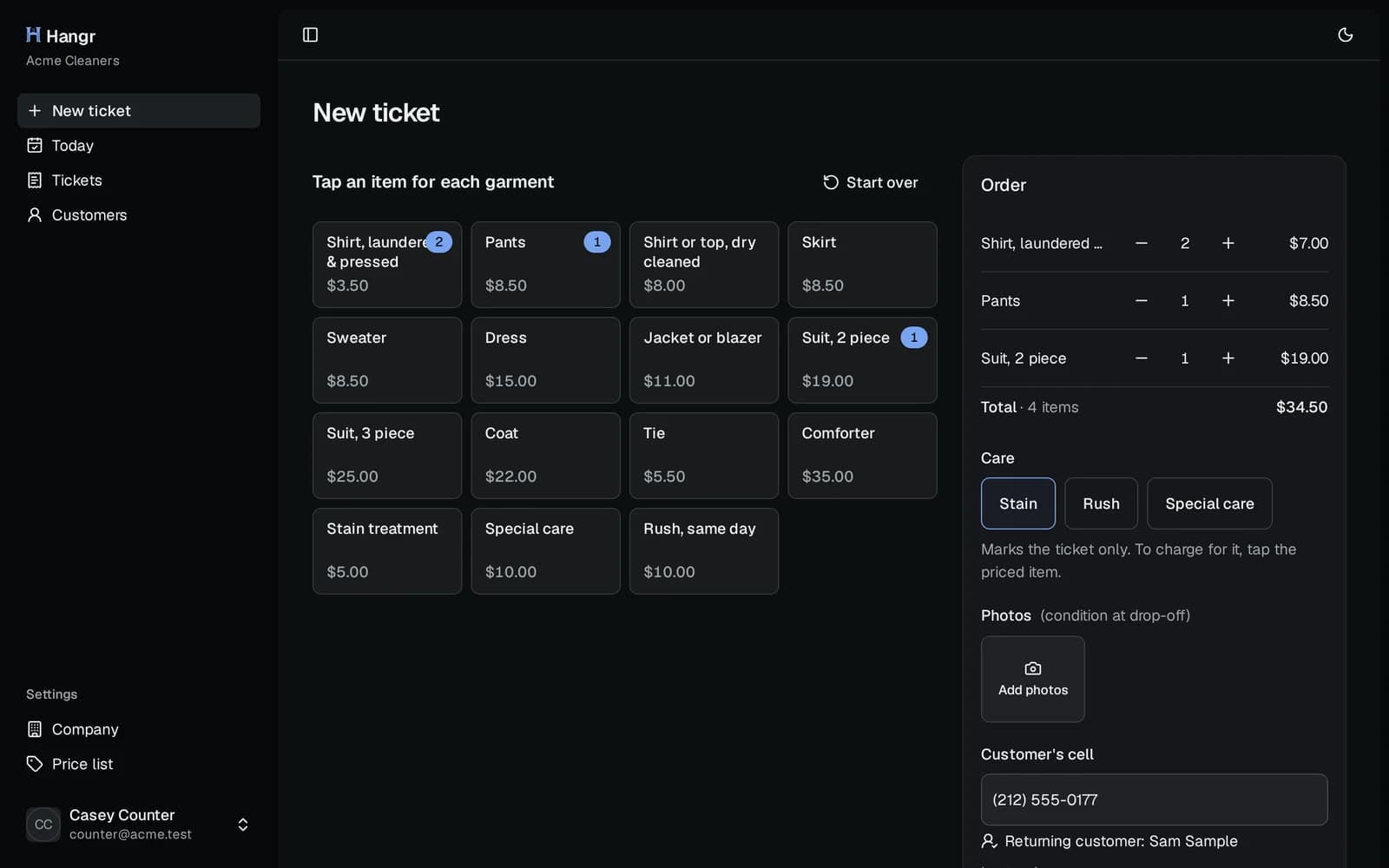The height and width of the screenshot is (868, 1389).
Task: Add the $10.00 Special care priced item
Action: [x=545, y=551]
